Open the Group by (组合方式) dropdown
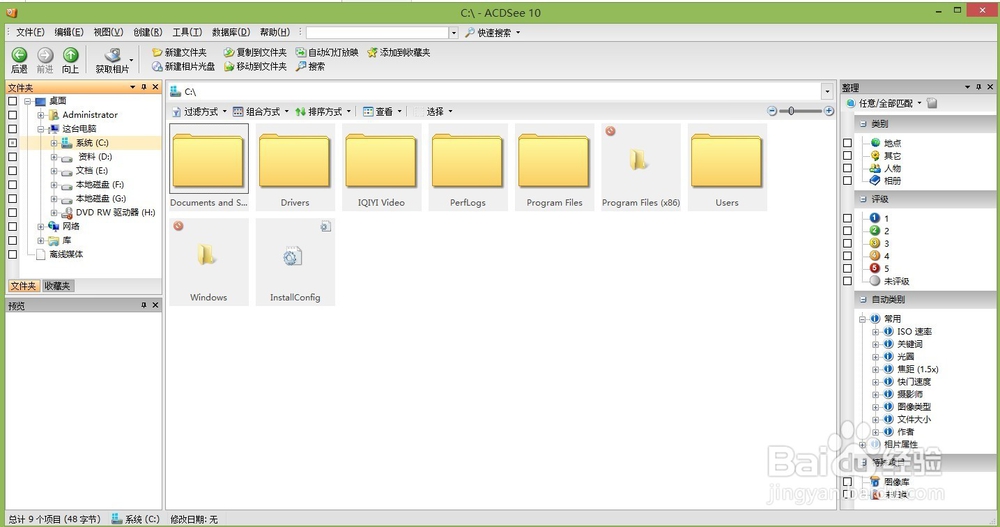Viewport: 1000px width, 527px height. (261, 112)
